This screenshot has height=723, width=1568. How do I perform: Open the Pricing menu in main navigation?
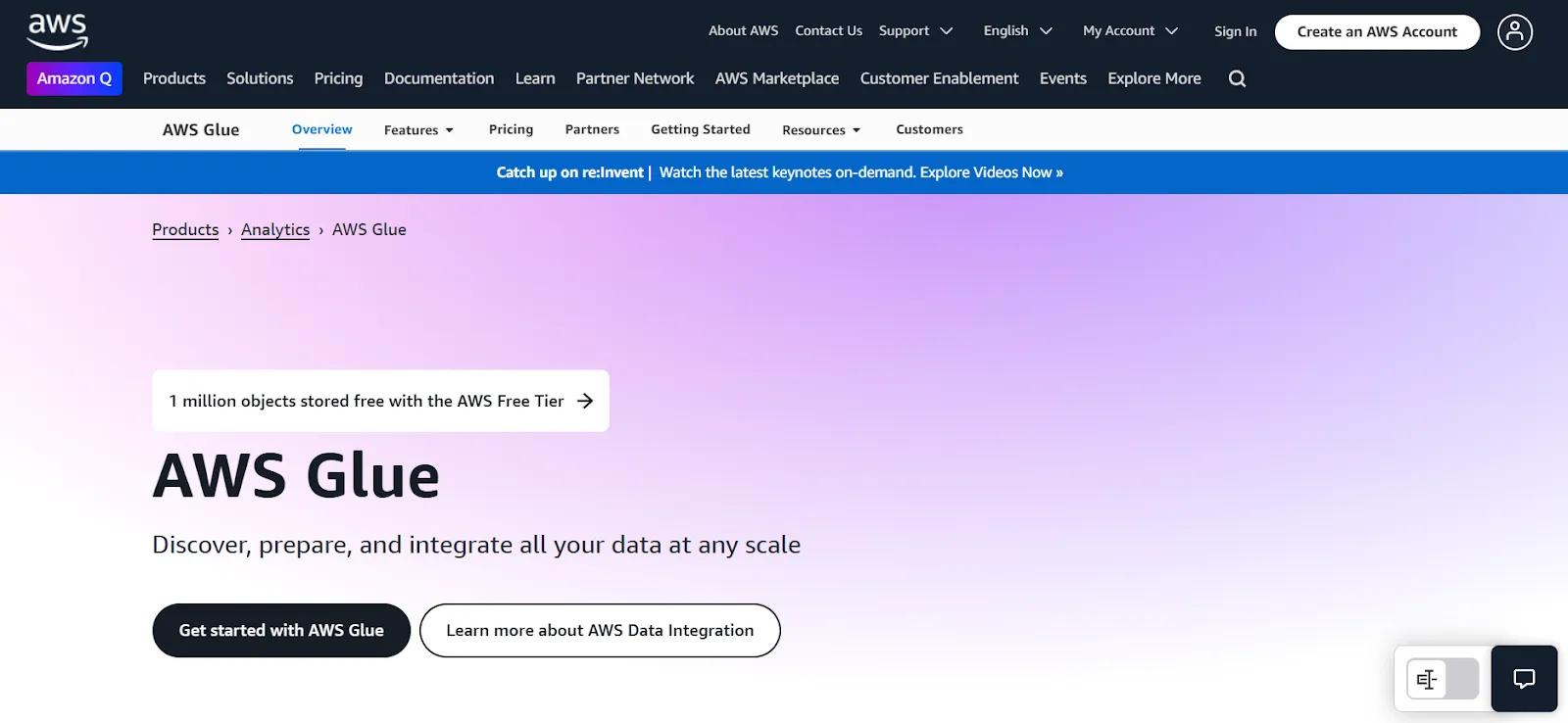(x=338, y=78)
